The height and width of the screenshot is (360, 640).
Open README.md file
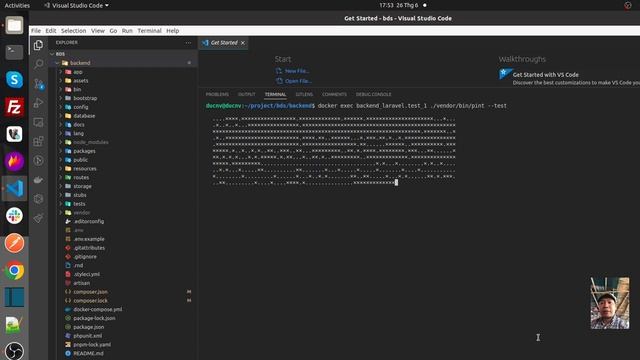pos(89,353)
